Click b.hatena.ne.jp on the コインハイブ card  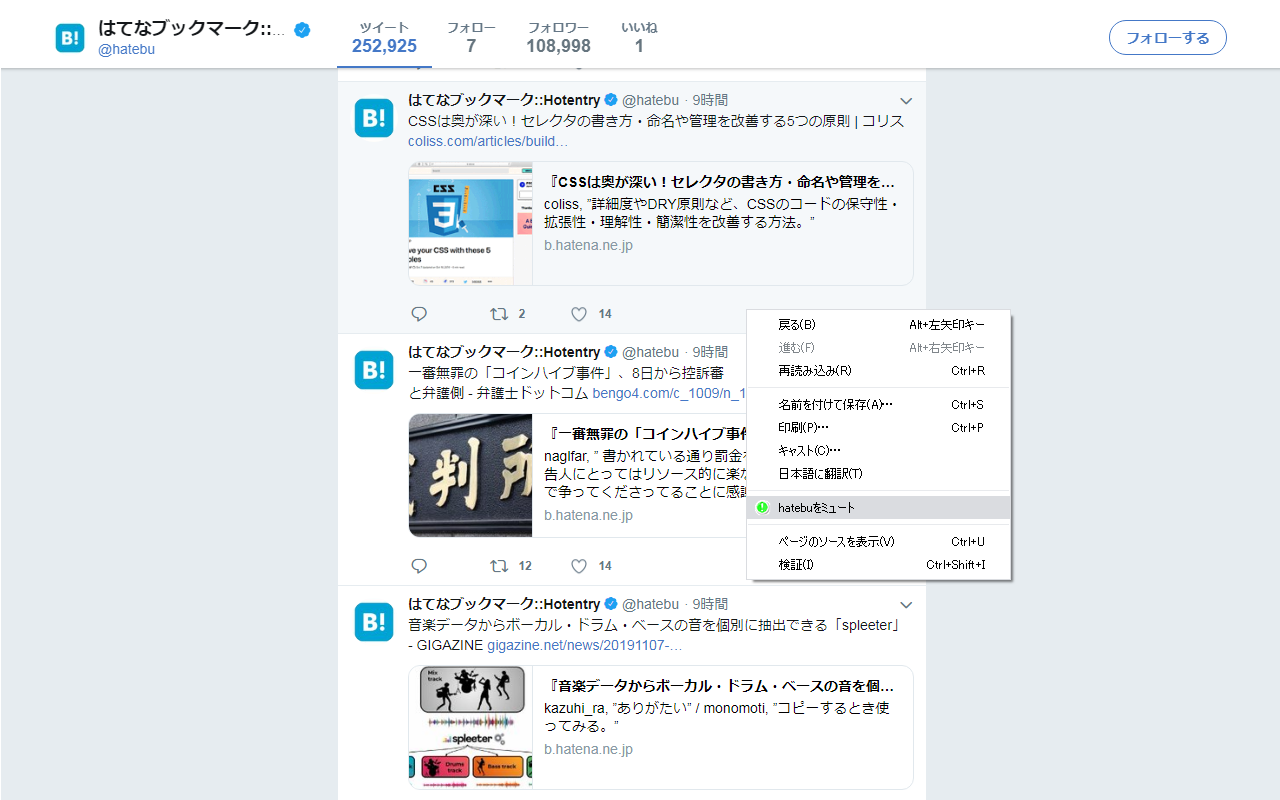point(588,515)
